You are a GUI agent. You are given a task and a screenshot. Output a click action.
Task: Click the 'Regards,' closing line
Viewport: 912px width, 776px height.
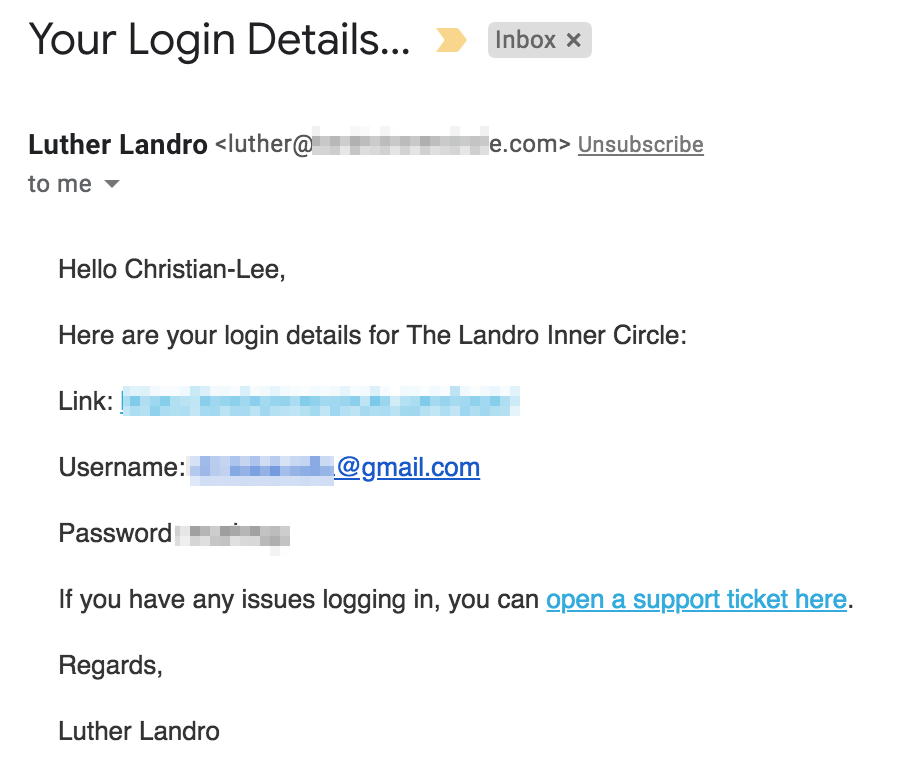click(x=111, y=665)
